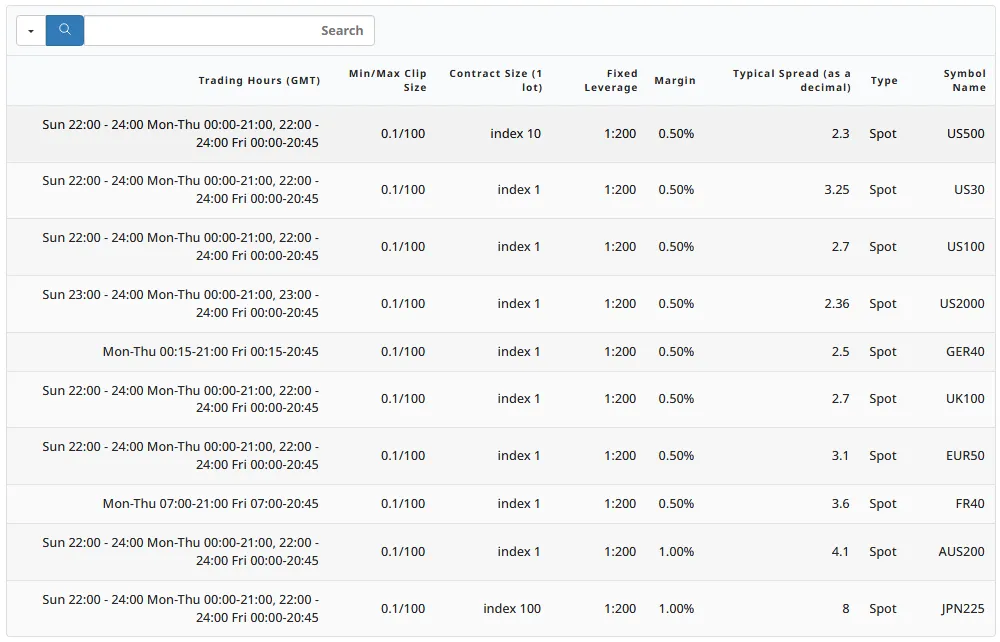Sort by Min/Max Clip Size header
This screenshot has height=642, width=1000.
387,81
